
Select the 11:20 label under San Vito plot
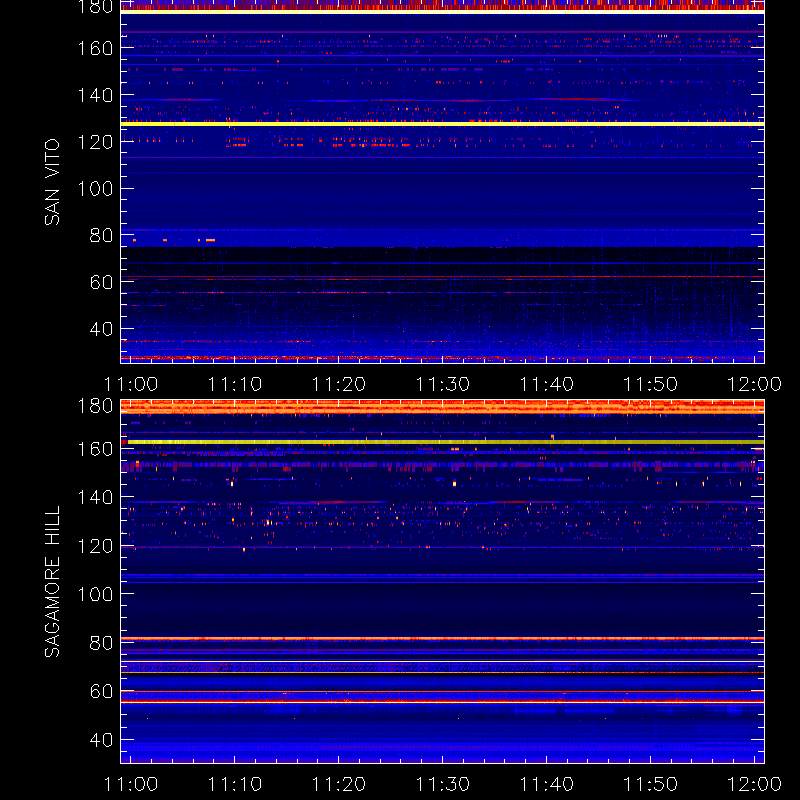click(339, 384)
